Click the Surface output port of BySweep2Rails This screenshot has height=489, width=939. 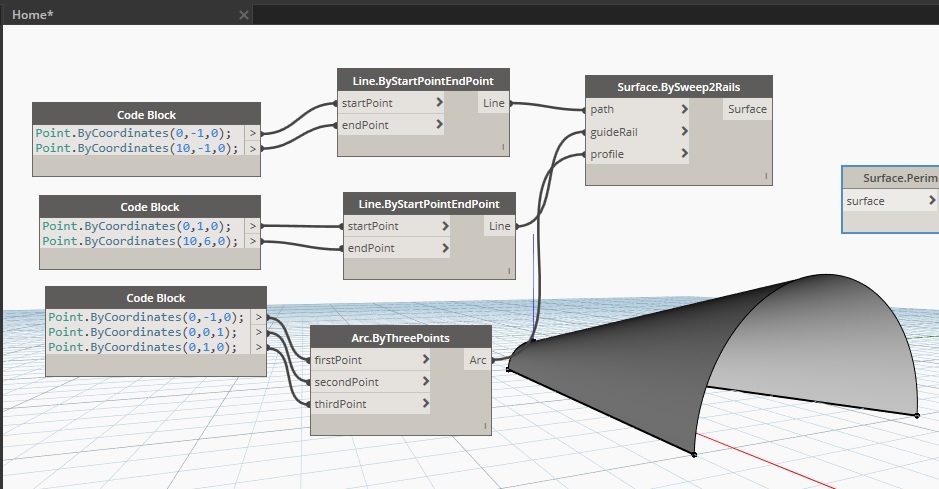coord(747,109)
